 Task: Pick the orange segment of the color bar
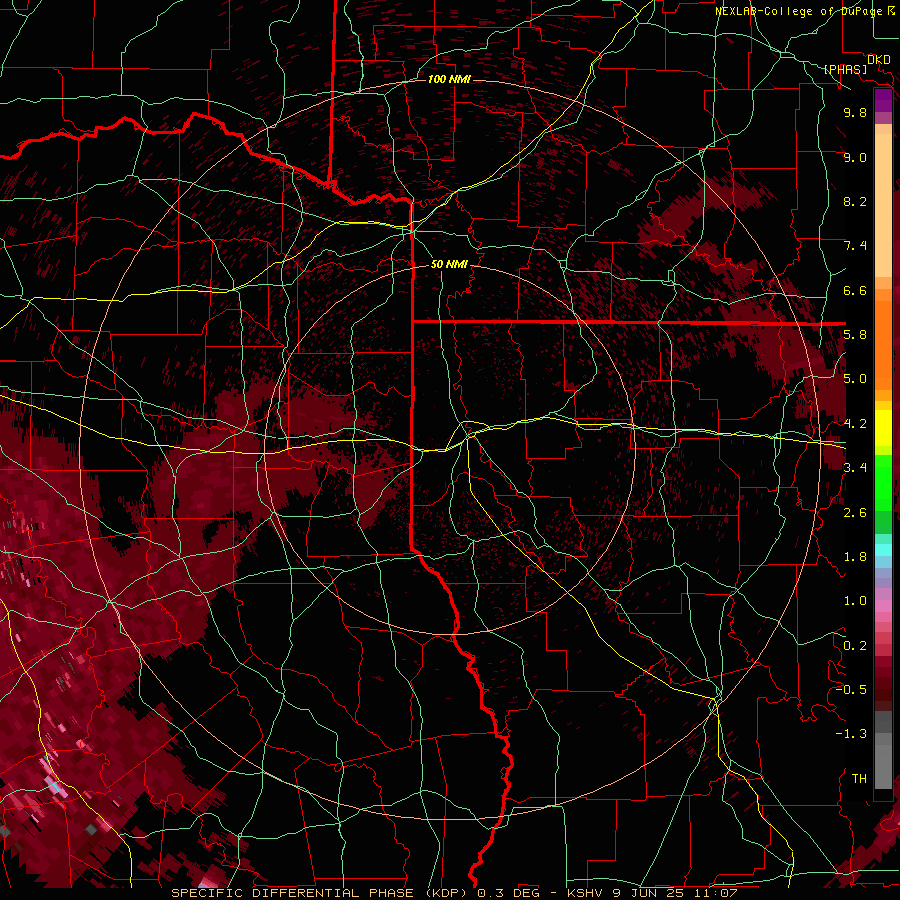[x=883, y=344]
